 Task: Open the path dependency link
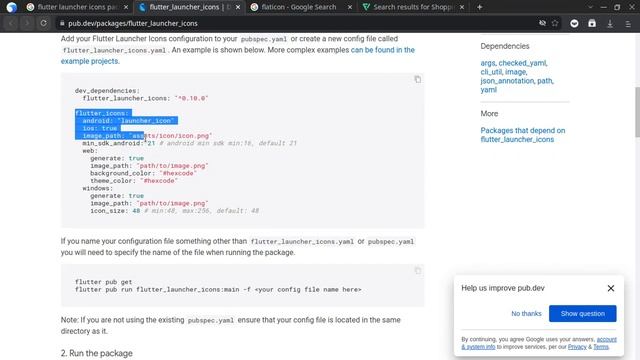pos(544,81)
